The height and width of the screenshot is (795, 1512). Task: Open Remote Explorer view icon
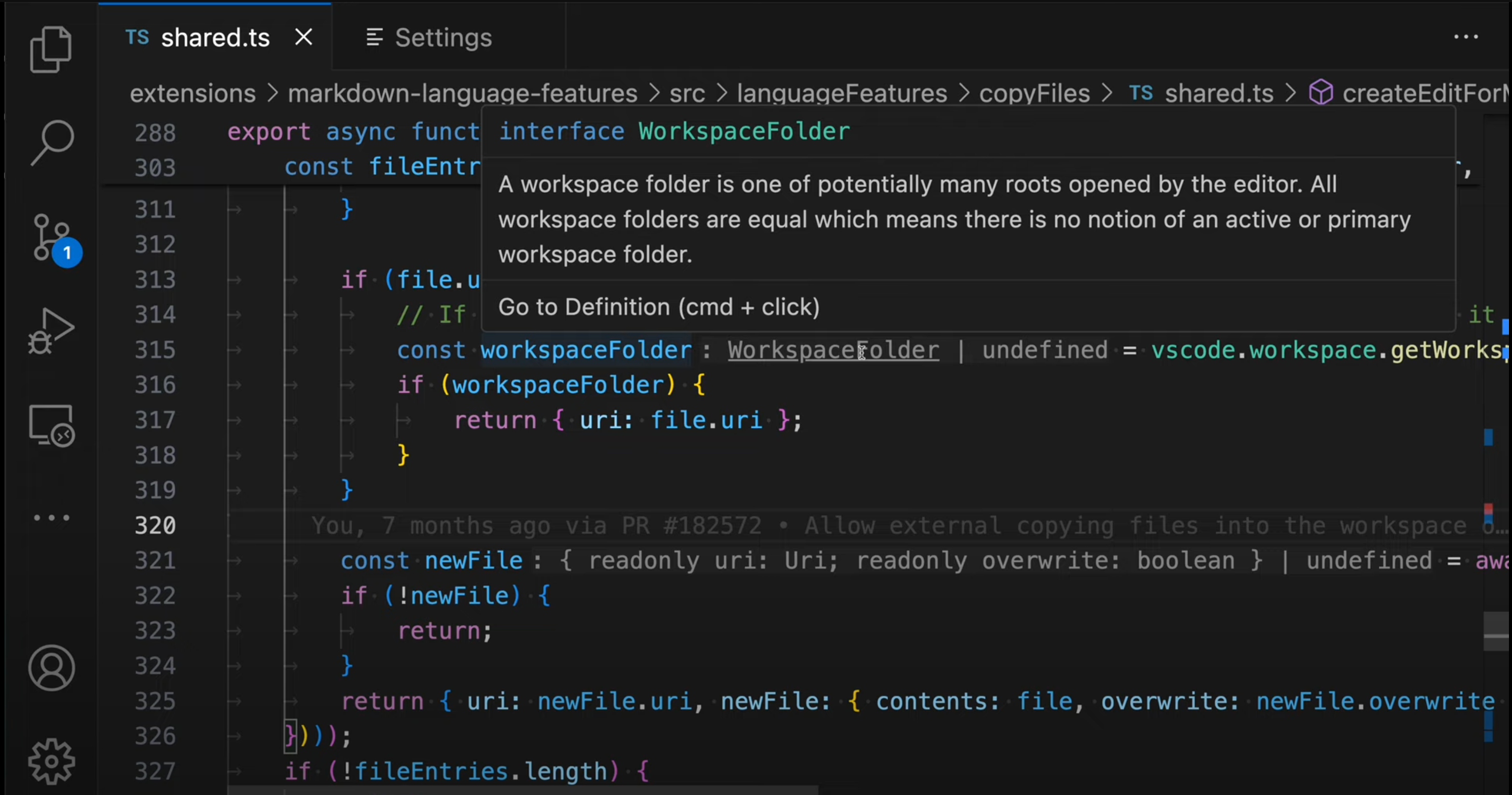[x=52, y=425]
